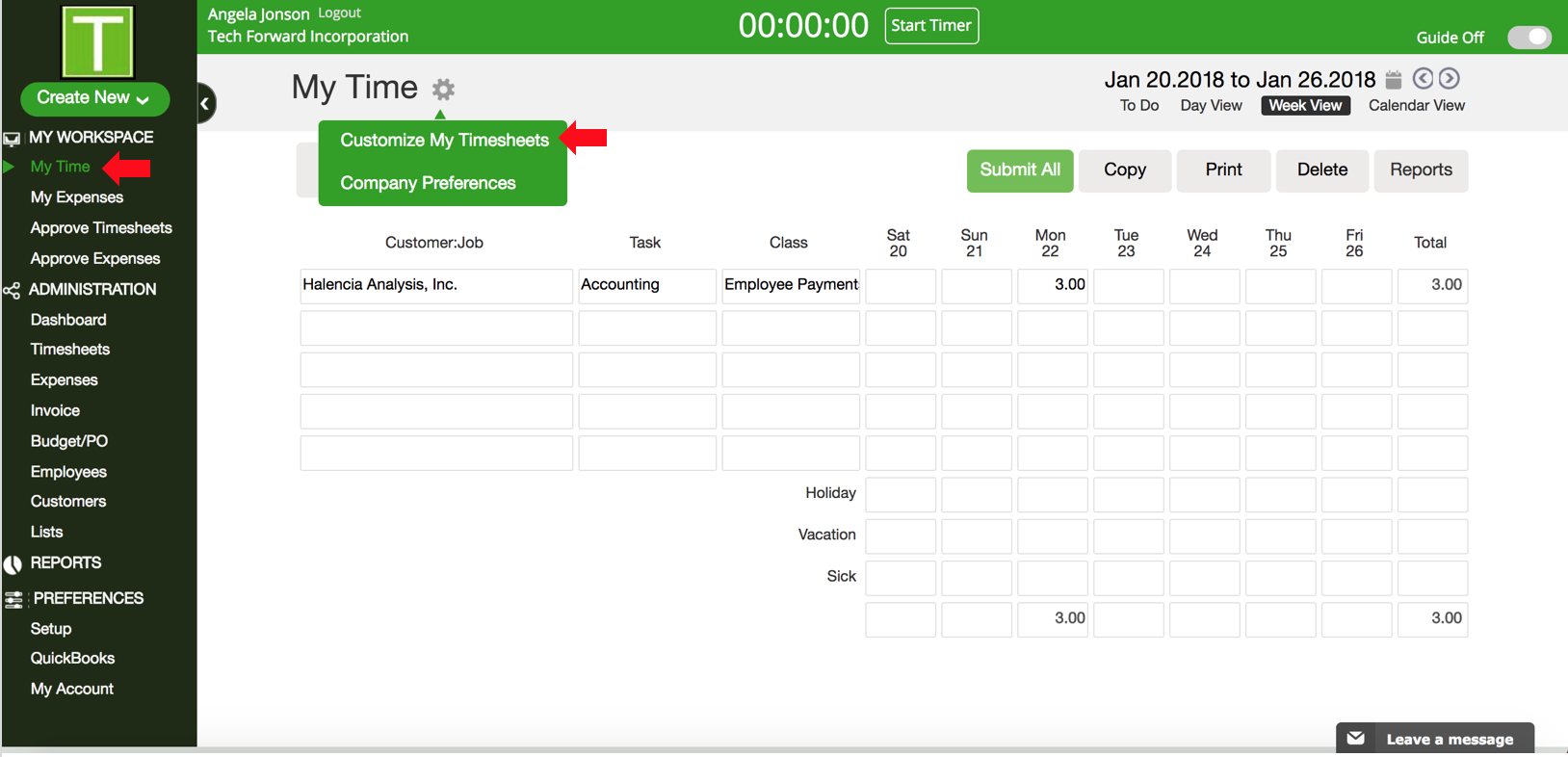Image resolution: width=1568 pixels, height=757 pixels.
Task: Click the Start Timer button
Action: [930, 26]
